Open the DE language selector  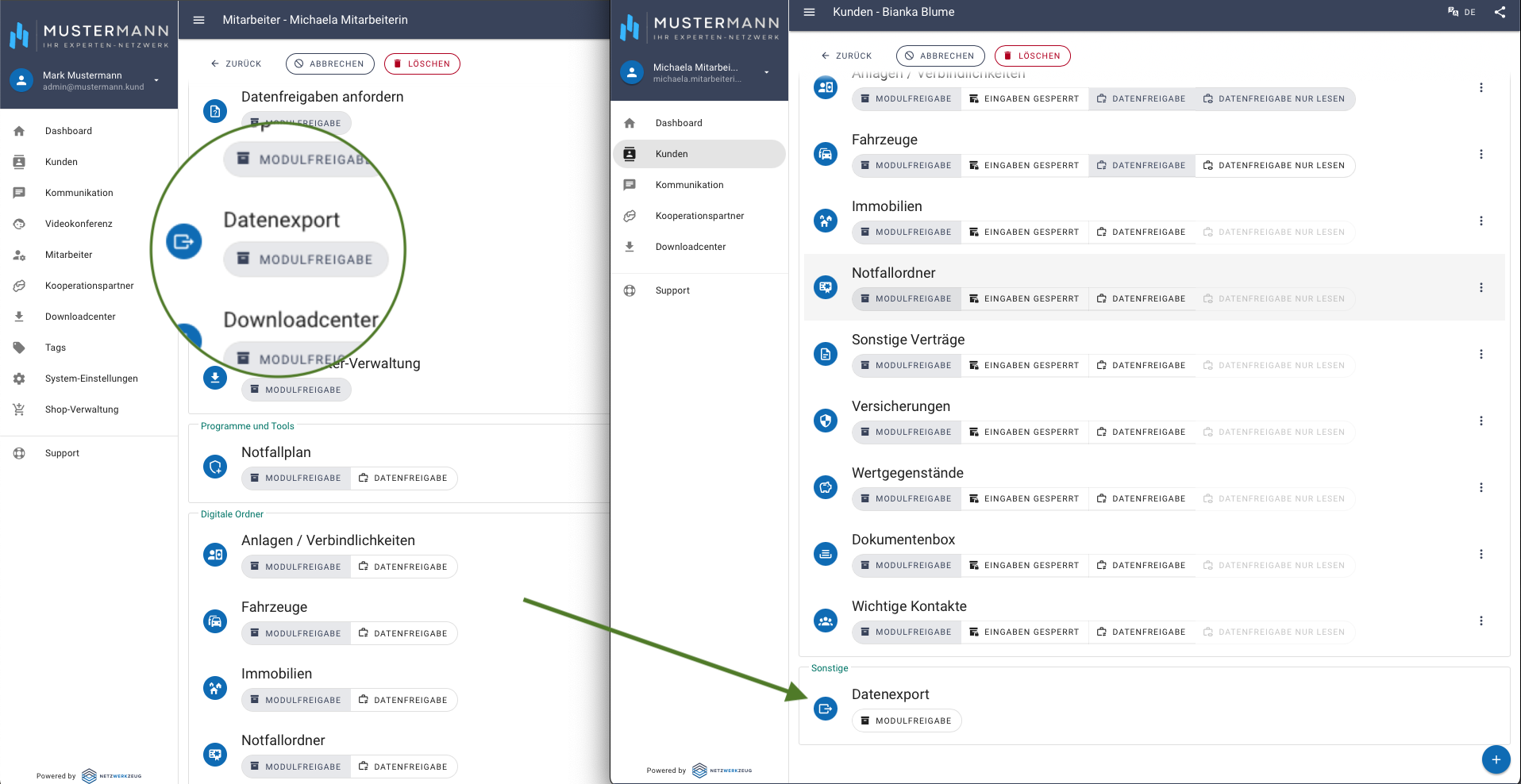tap(1461, 12)
